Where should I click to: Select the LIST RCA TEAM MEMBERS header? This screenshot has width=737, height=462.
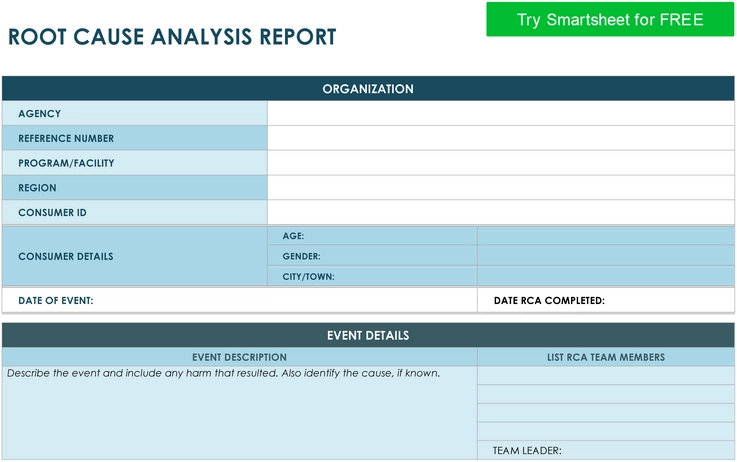click(x=606, y=357)
